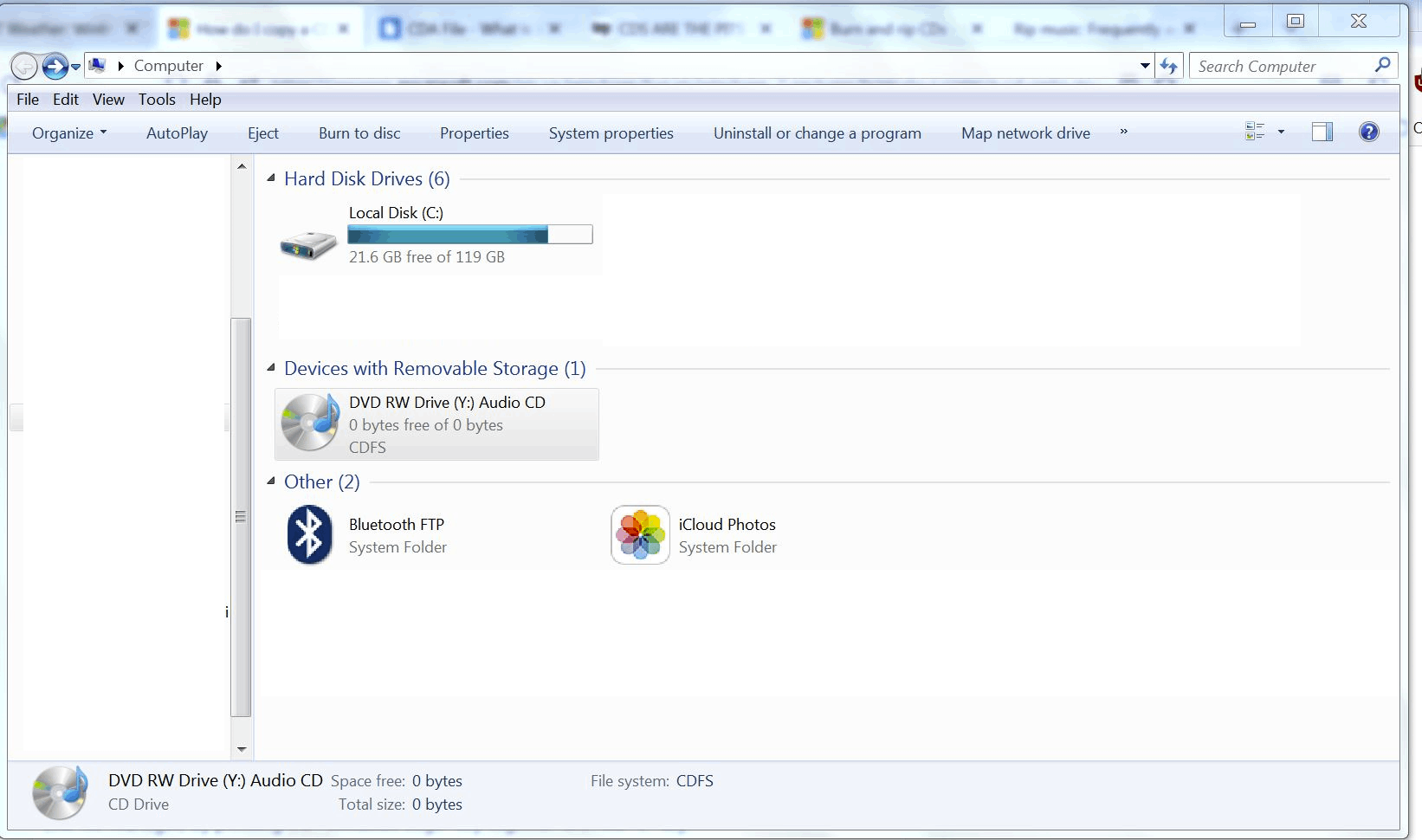Viewport: 1422px width, 840px height.
Task: Click Local Disk (C:) capacity bar
Action: (470, 235)
